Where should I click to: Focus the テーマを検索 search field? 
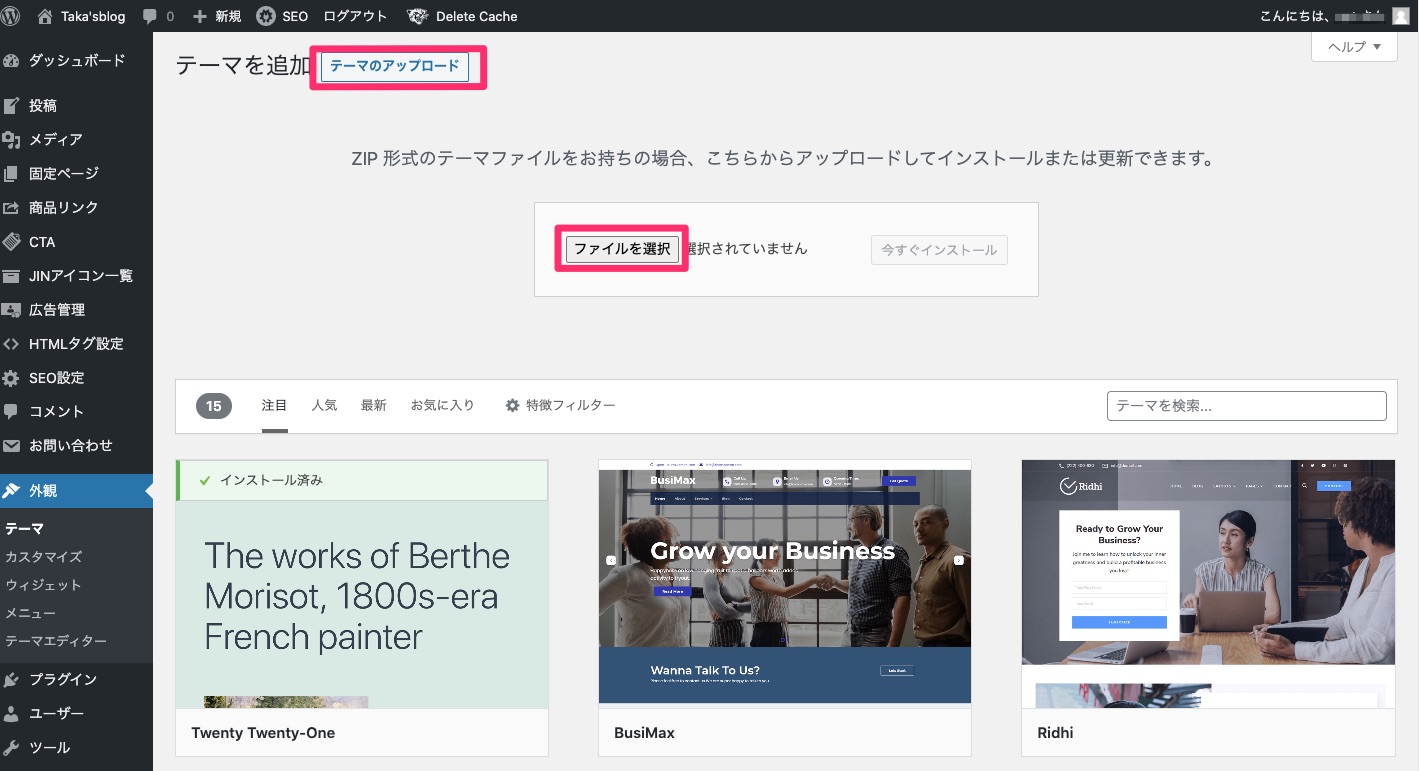coord(1247,406)
